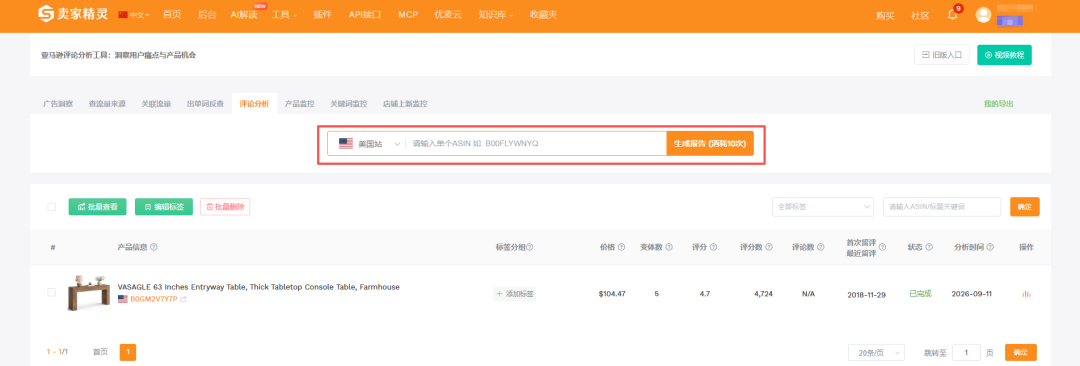Screen dimensions: 1080x366
Task: Click help icon next to 变体数
Action: coord(669,247)
